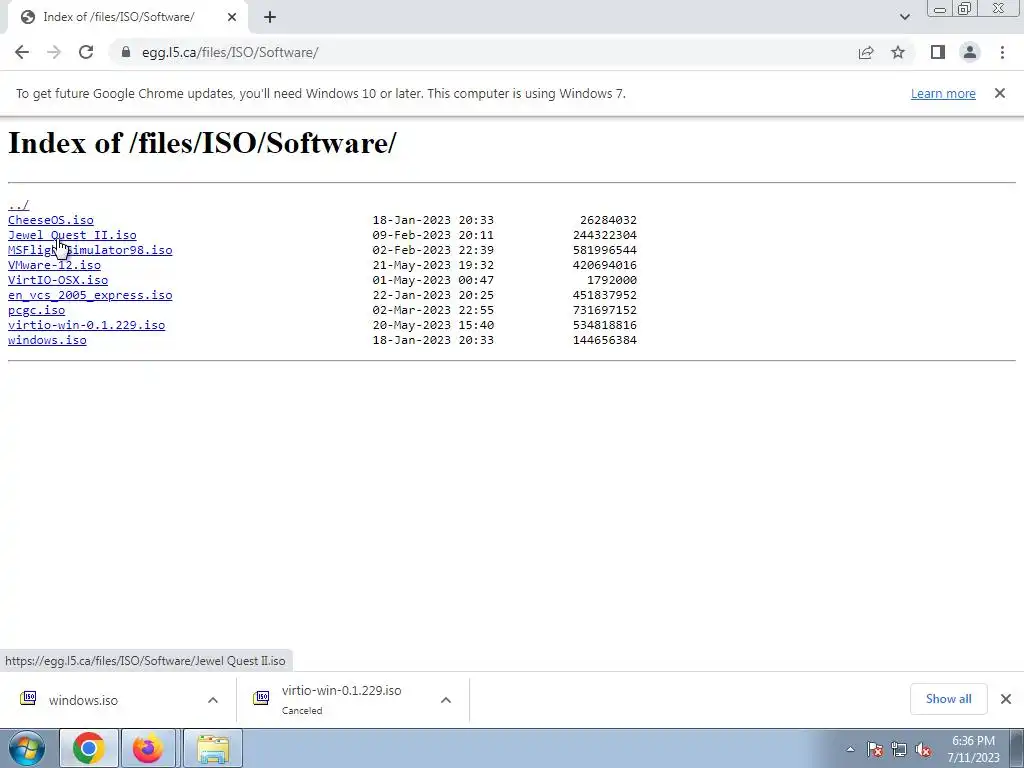Open the Learn more link

943,93
